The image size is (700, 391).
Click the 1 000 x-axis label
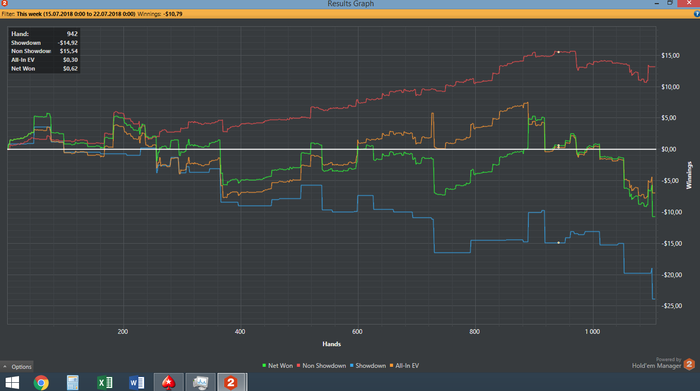(x=592, y=332)
